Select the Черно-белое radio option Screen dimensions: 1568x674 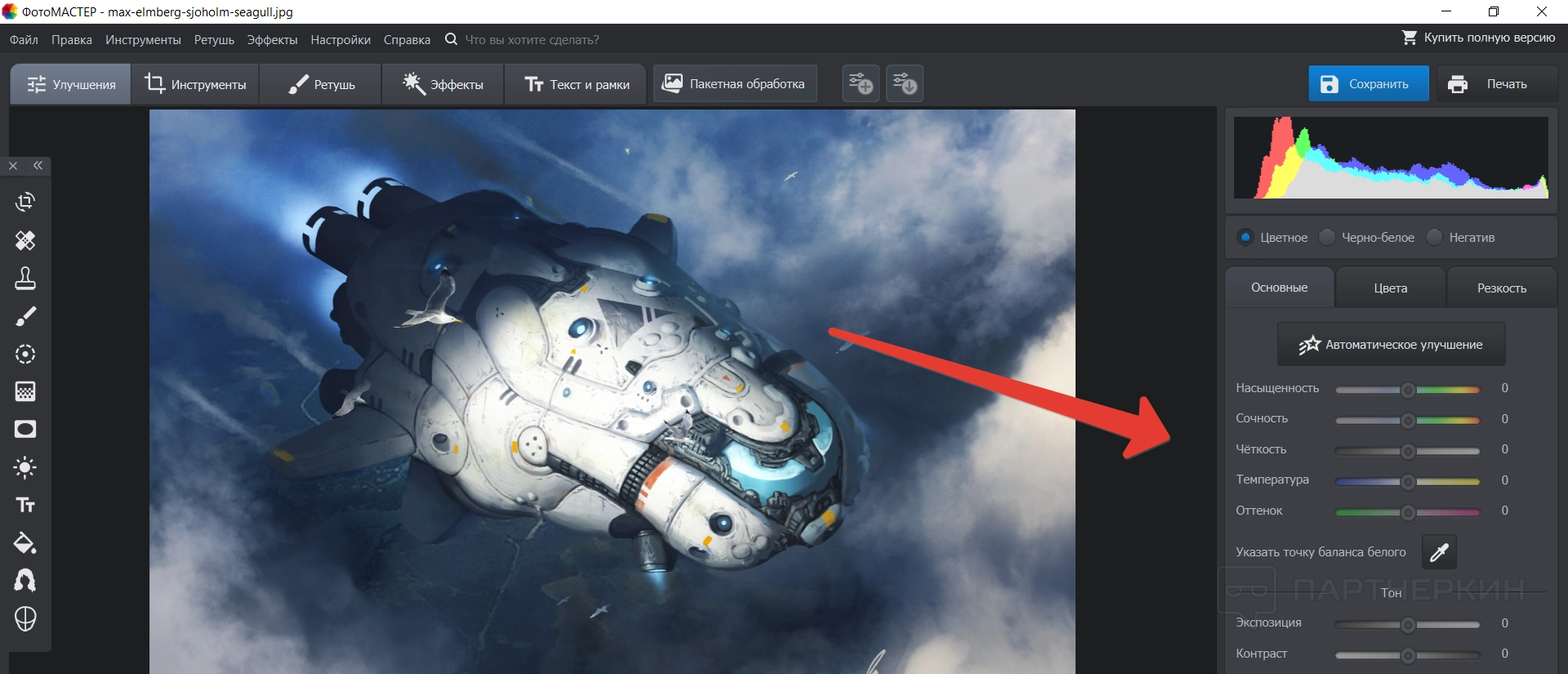(1327, 238)
